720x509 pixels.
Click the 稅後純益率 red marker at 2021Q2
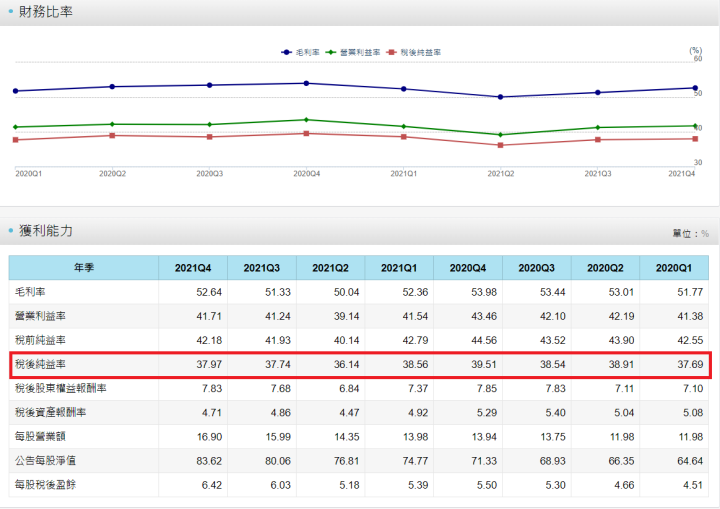point(500,145)
